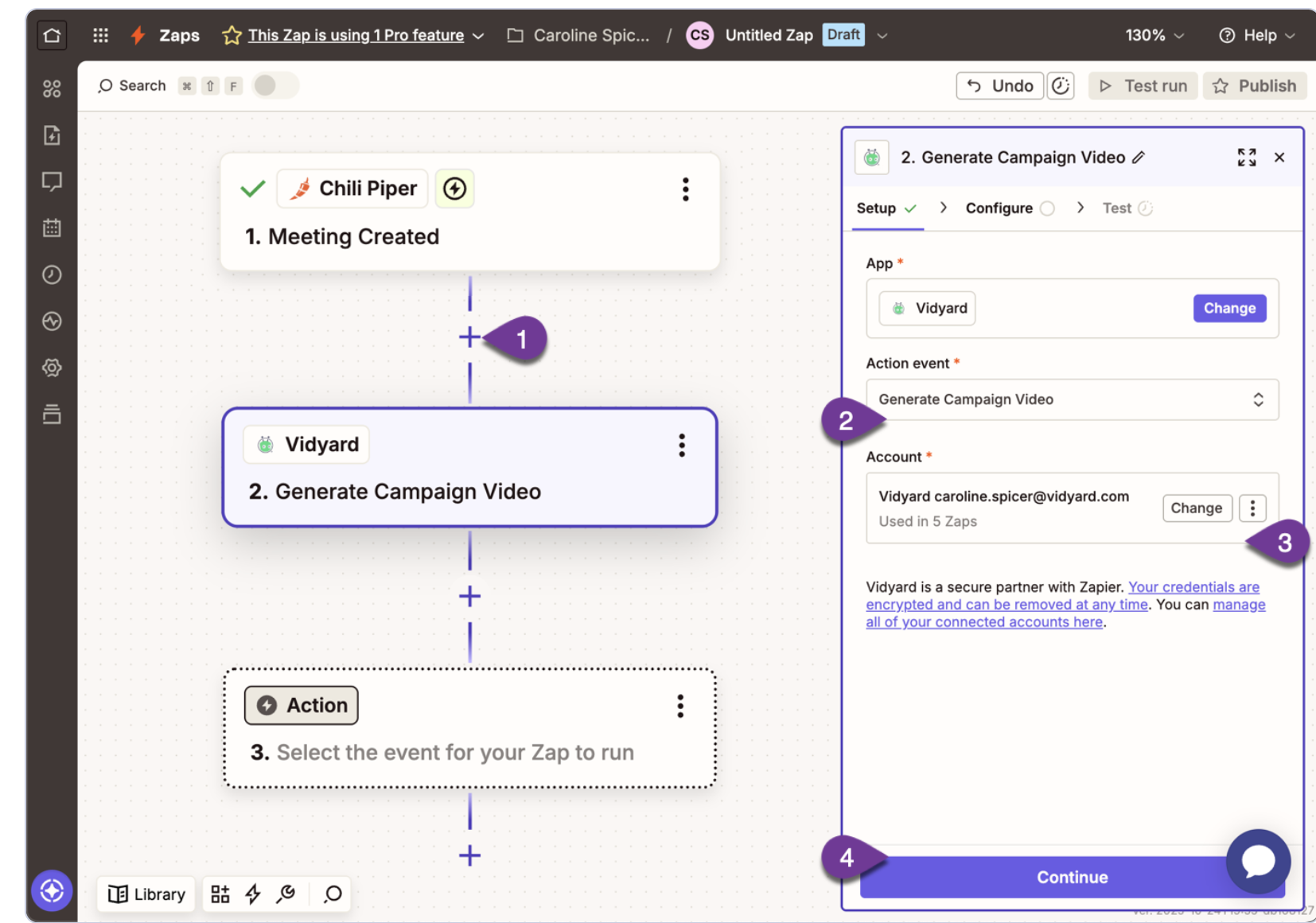The image size is (1316, 923).
Task: Click the wrench tool icon in bottom toolbar
Action: tap(286, 894)
